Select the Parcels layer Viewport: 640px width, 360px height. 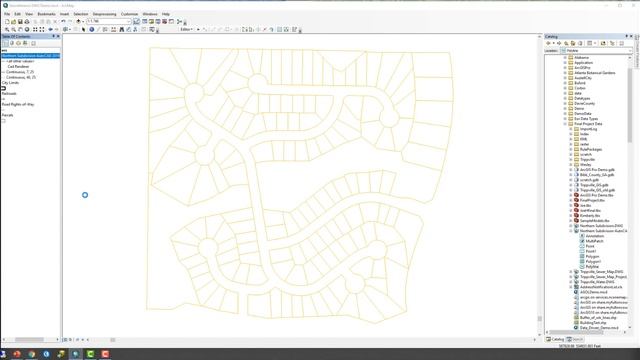tap(7, 115)
